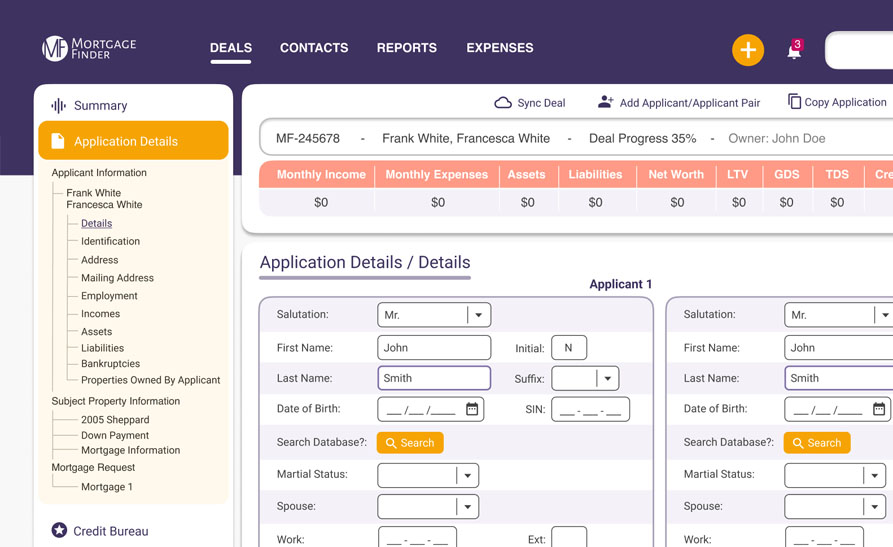
Task: Open the REPORTS tab
Action: click(x=407, y=48)
